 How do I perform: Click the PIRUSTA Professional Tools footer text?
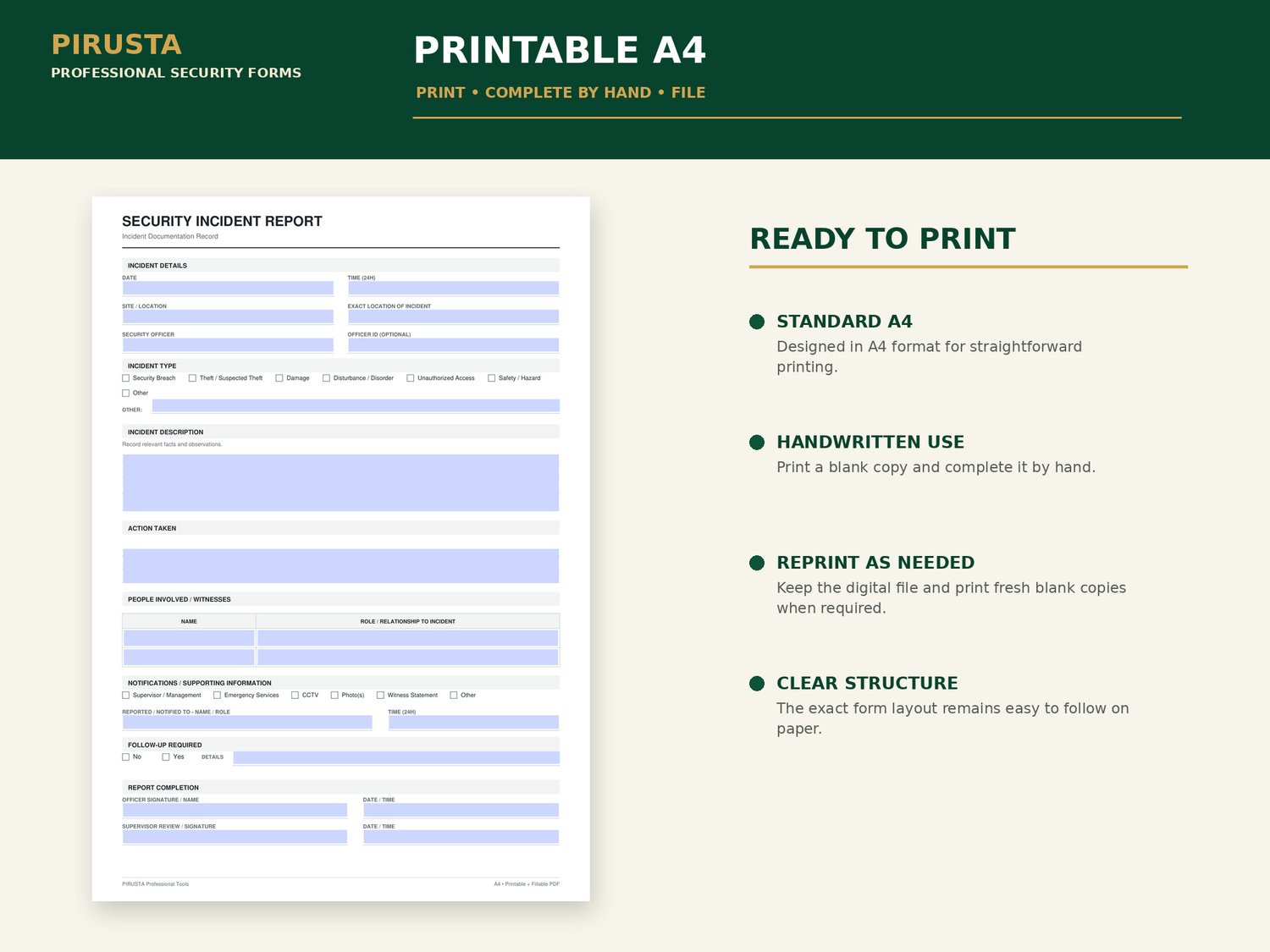pyautogui.click(x=156, y=884)
